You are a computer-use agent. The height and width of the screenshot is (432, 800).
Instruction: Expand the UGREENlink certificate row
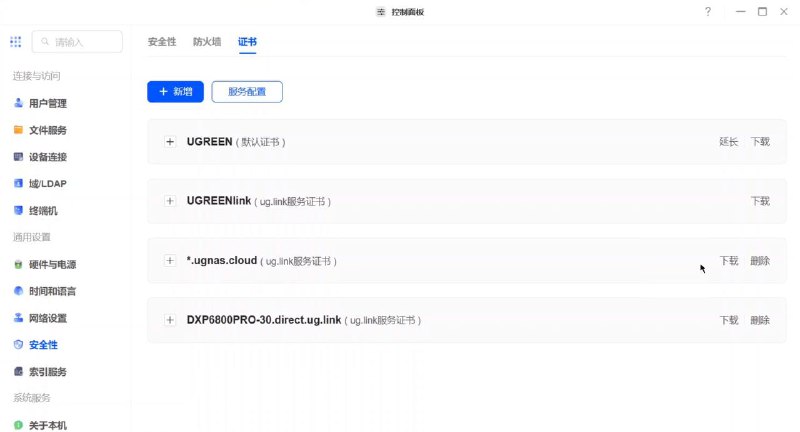[170, 201]
